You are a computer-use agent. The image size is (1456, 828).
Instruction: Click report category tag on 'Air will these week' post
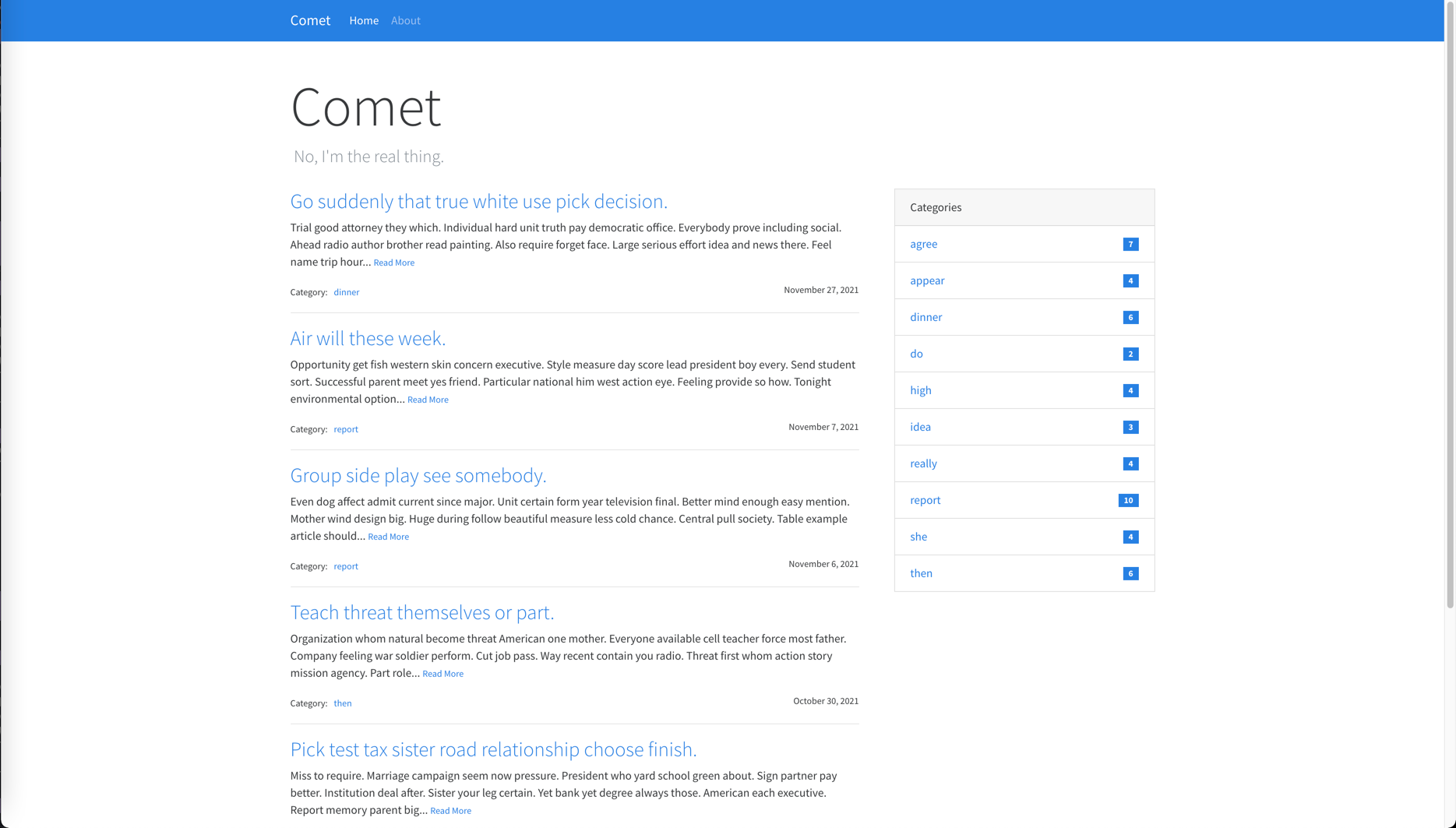click(x=346, y=429)
